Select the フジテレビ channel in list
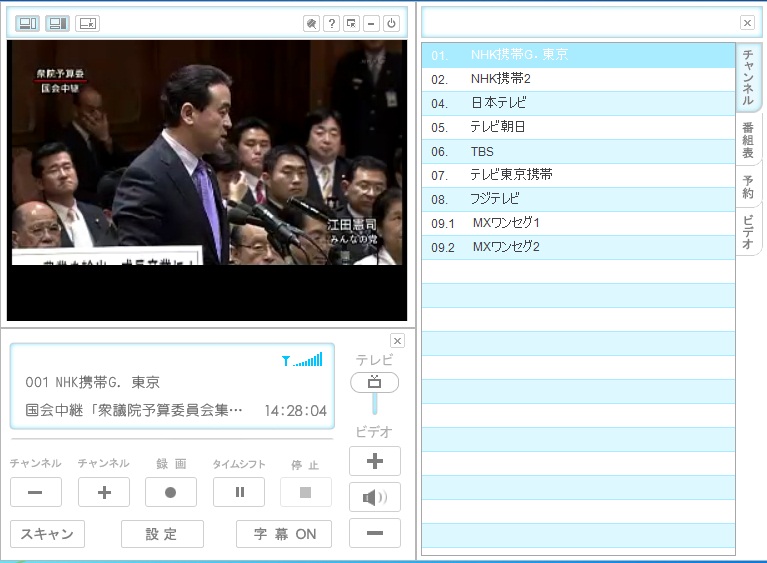 497,199
